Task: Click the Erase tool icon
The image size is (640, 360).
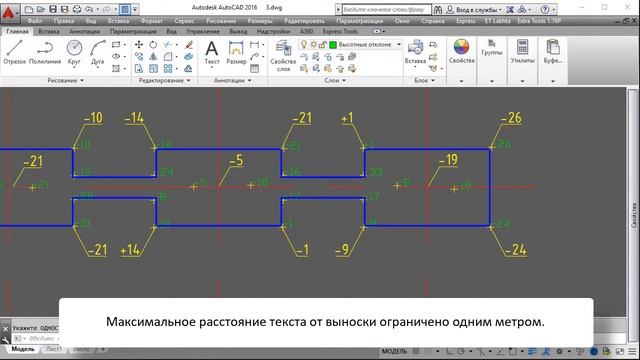Action: (x=189, y=44)
